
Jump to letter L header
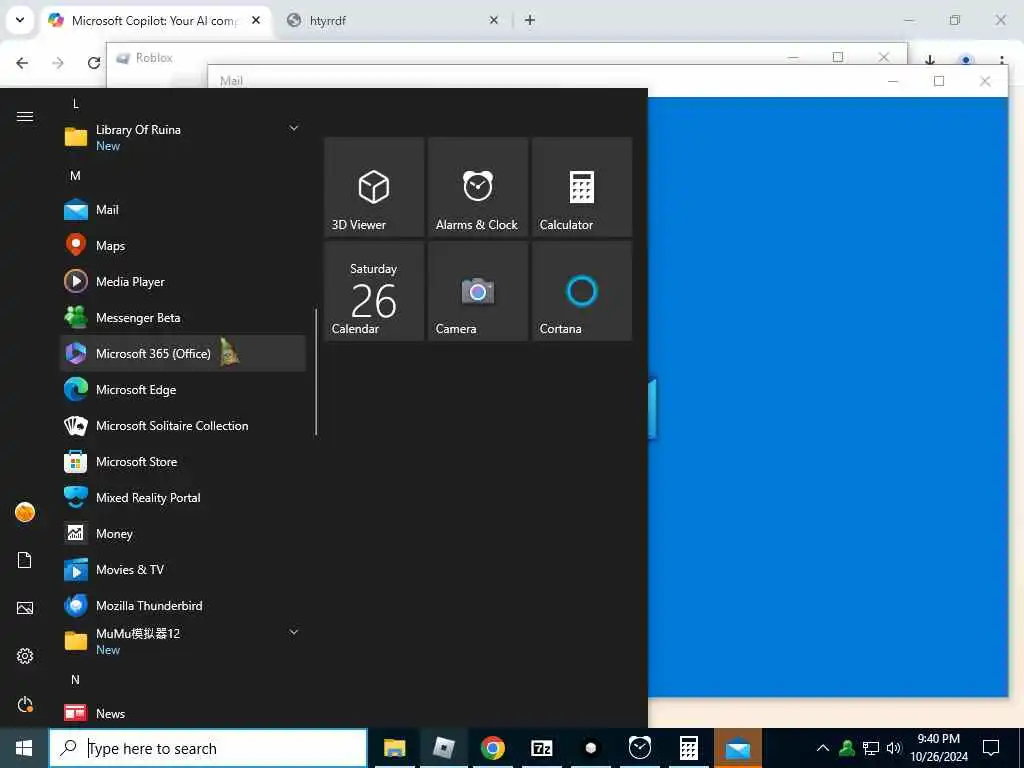[76, 103]
